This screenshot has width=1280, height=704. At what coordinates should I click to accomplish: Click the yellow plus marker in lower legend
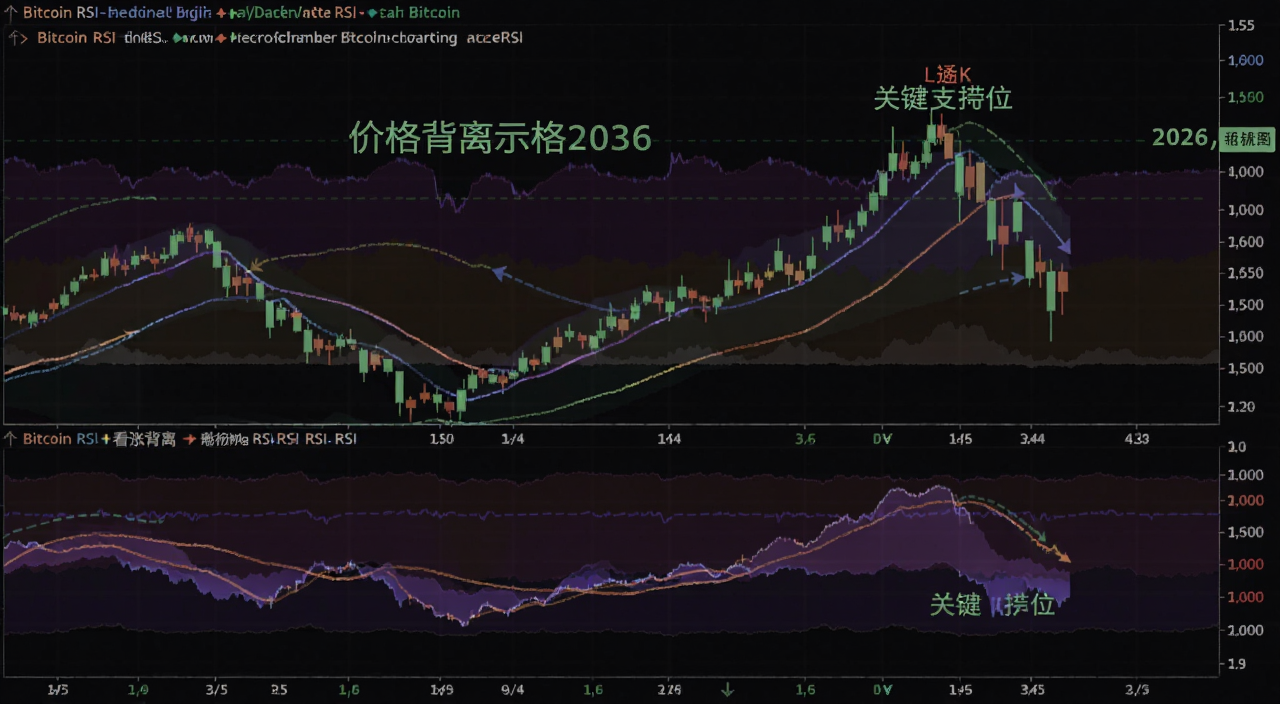105,439
